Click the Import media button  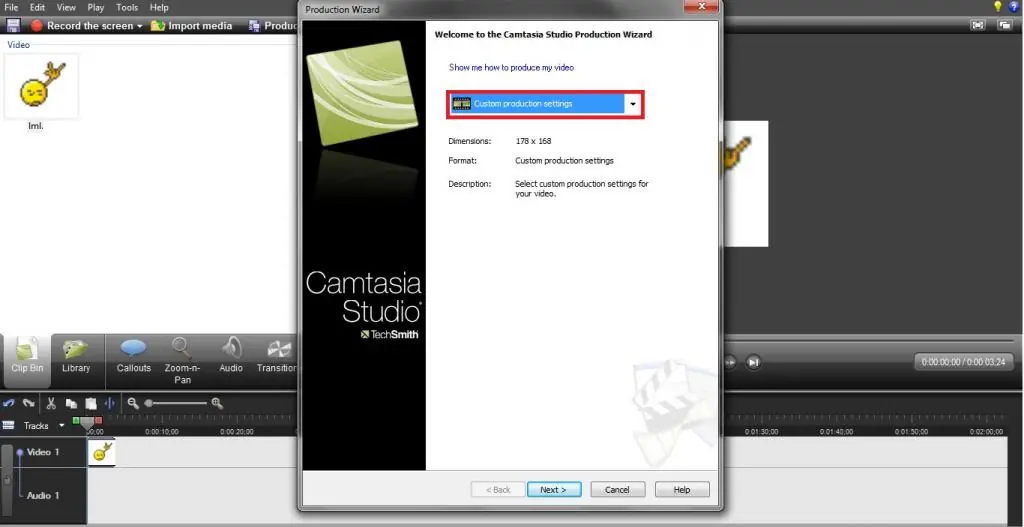(191, 25)
